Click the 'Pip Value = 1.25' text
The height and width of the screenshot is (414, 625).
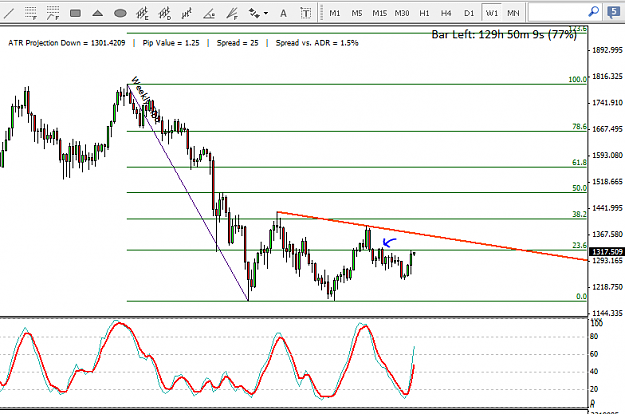171,43
